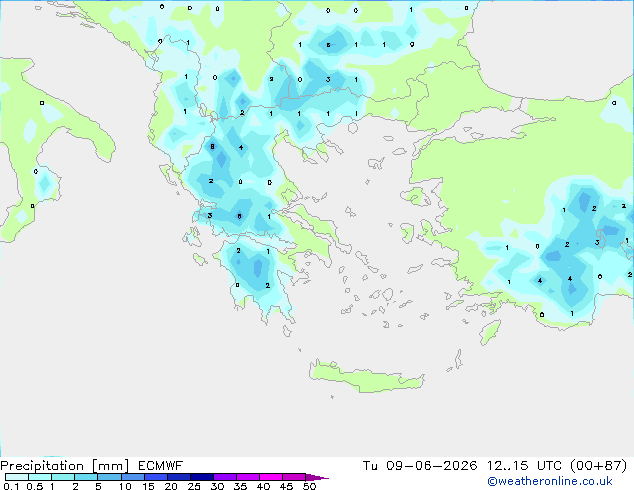Select the dark navy swatch between 25 and 30
The width and height of the screenshot is (634, 490).
[201, 477]
